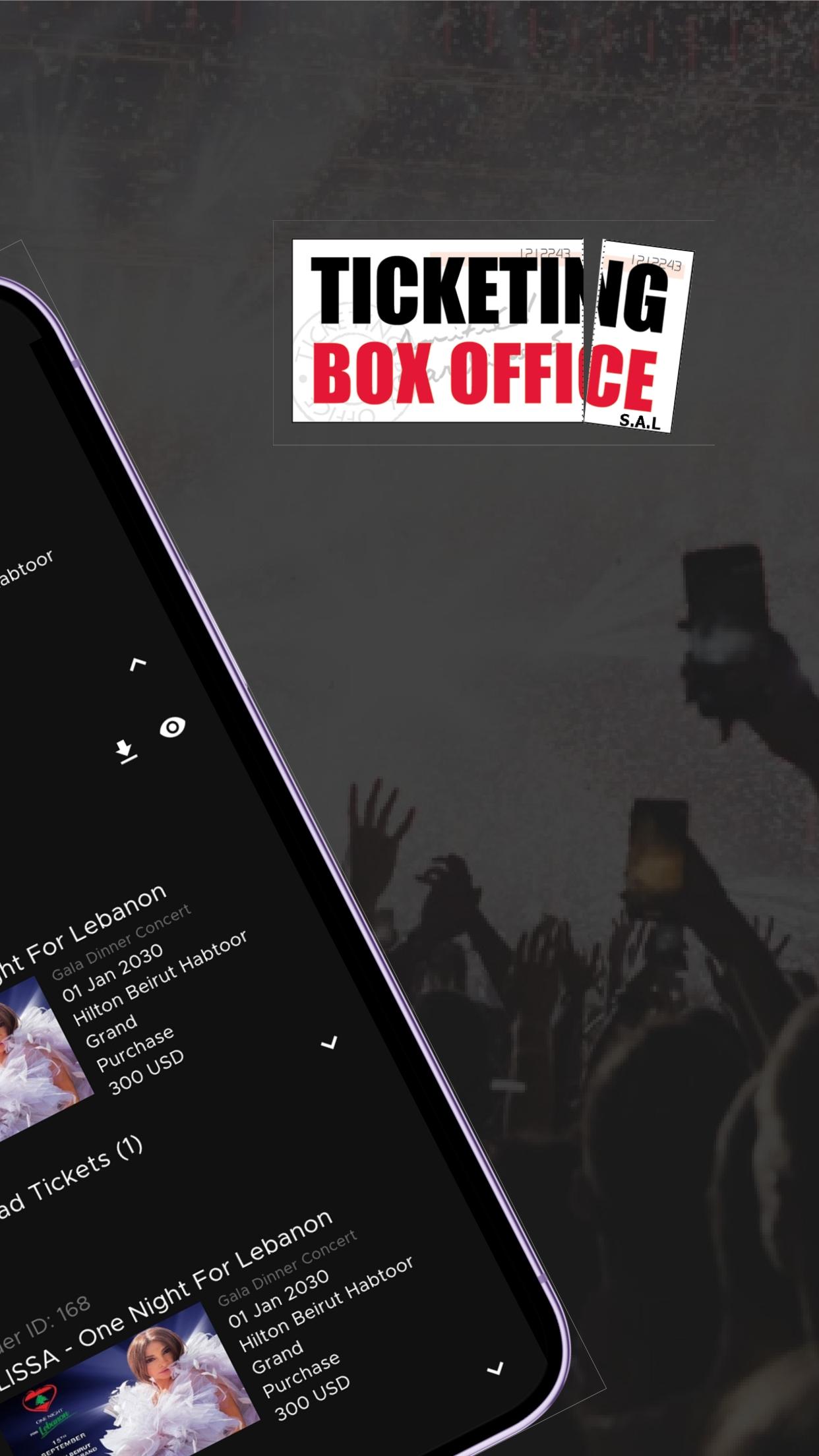Collapse the expanded order with up chevron
The height and width of the screenshot is (1456, 819).
tap(138, 664)
